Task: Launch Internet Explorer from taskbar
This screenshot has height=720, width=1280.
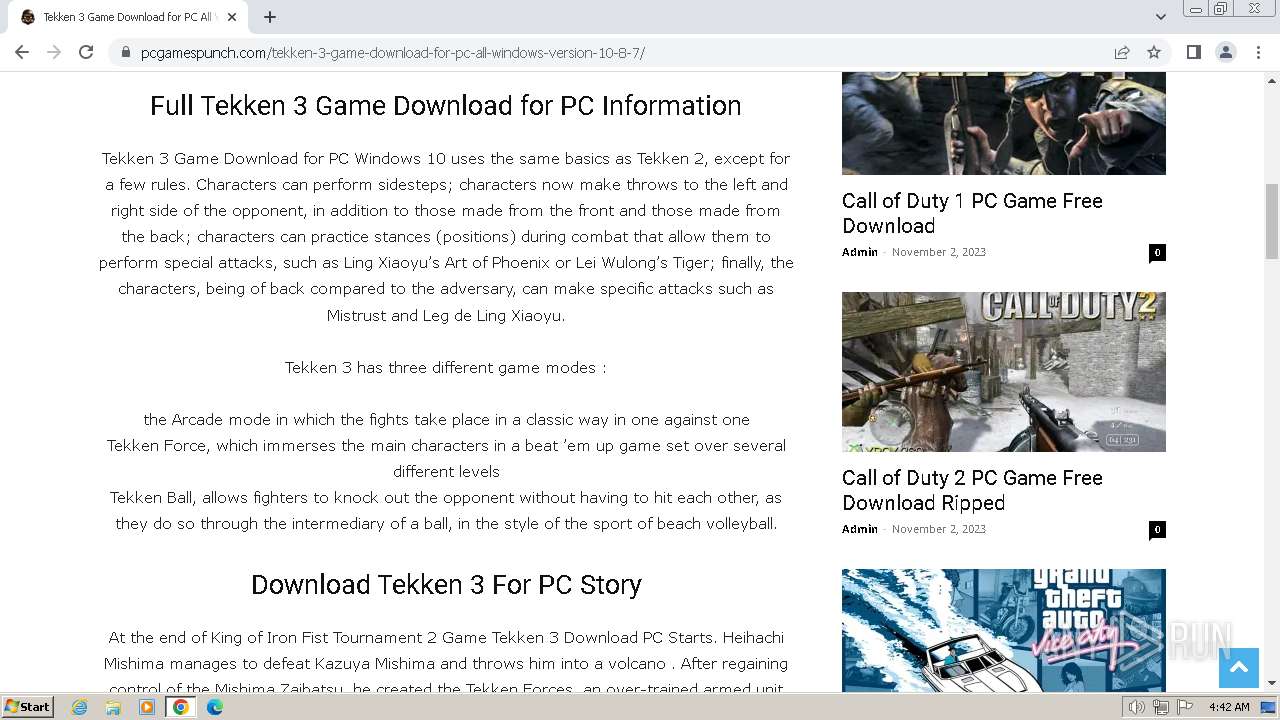Action: 79,707
